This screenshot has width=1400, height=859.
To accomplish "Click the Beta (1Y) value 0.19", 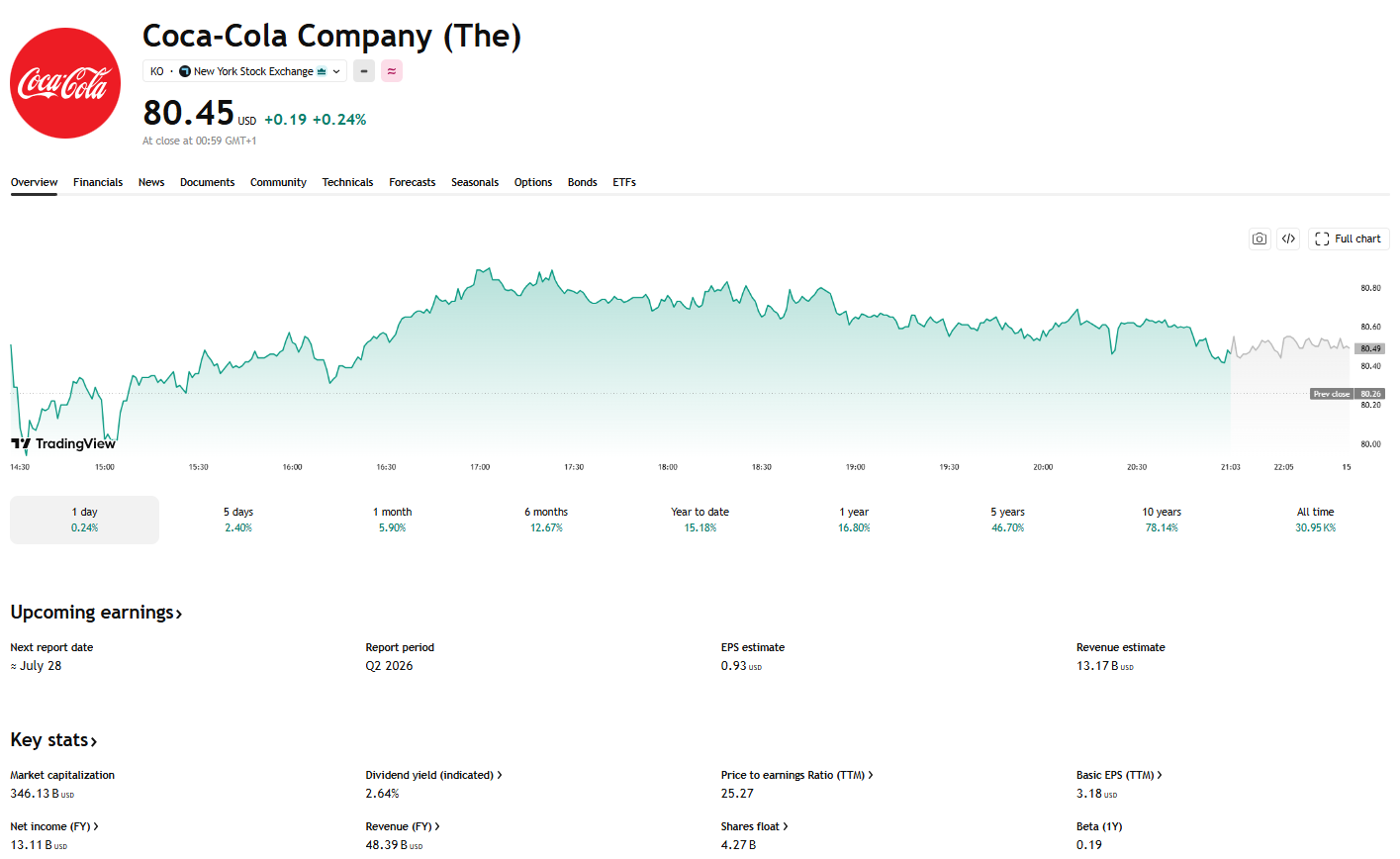I will coord(1089,845).
